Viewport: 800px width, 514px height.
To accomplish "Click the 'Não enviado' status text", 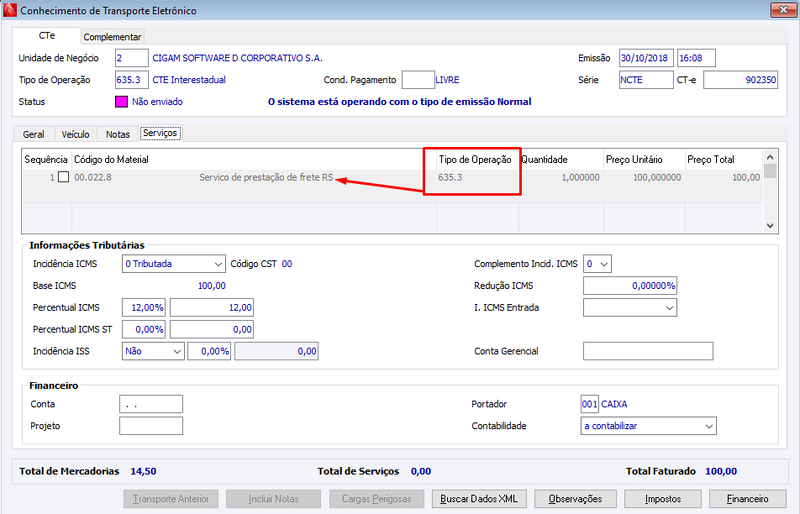I will coord(157,102).
